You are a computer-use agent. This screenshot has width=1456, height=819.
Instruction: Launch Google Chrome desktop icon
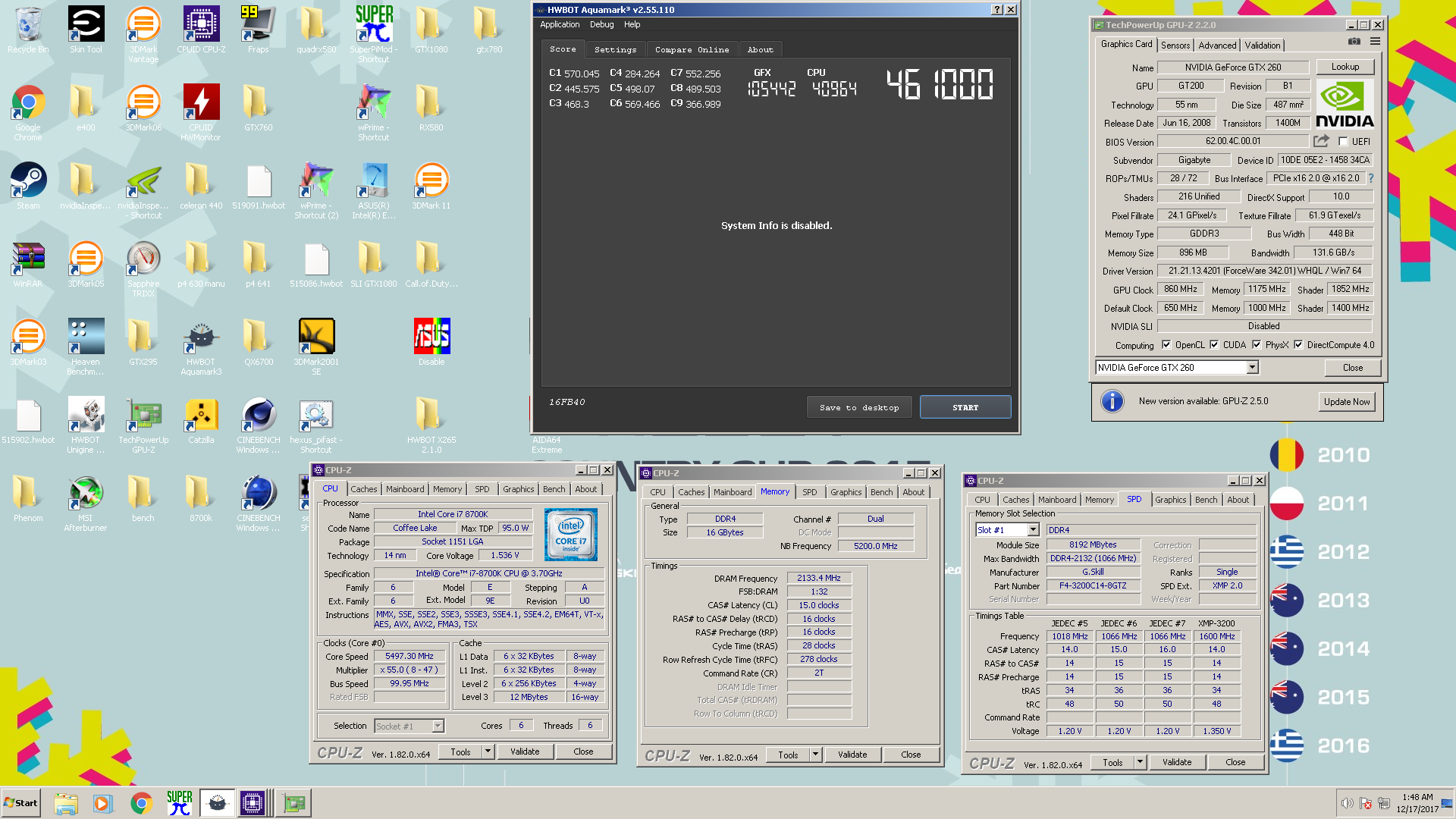(28, 112)
